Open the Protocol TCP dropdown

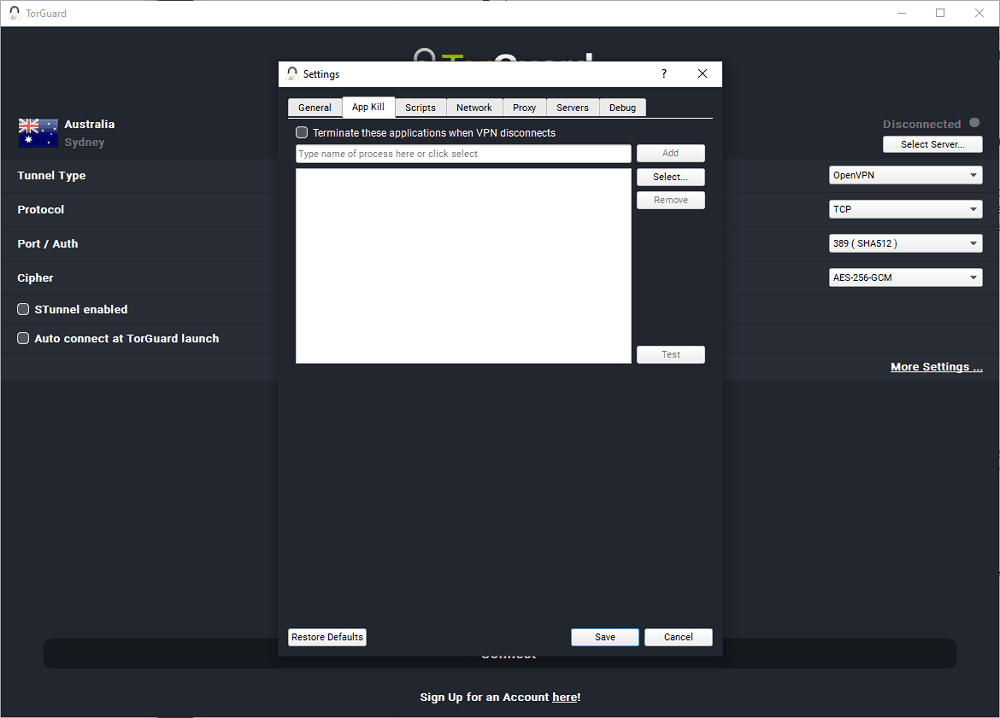(x=905, y=209)
